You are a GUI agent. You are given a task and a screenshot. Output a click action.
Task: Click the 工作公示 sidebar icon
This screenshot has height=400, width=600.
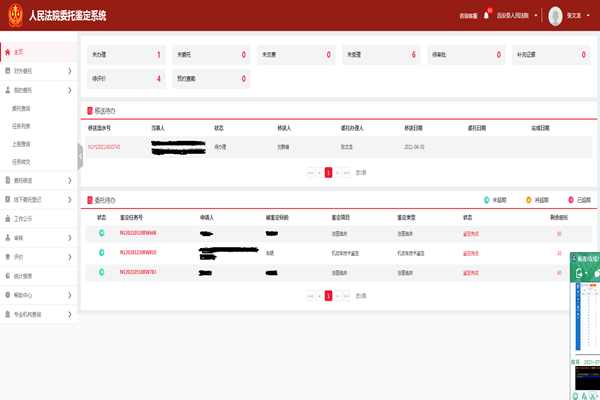coord(7,217)
